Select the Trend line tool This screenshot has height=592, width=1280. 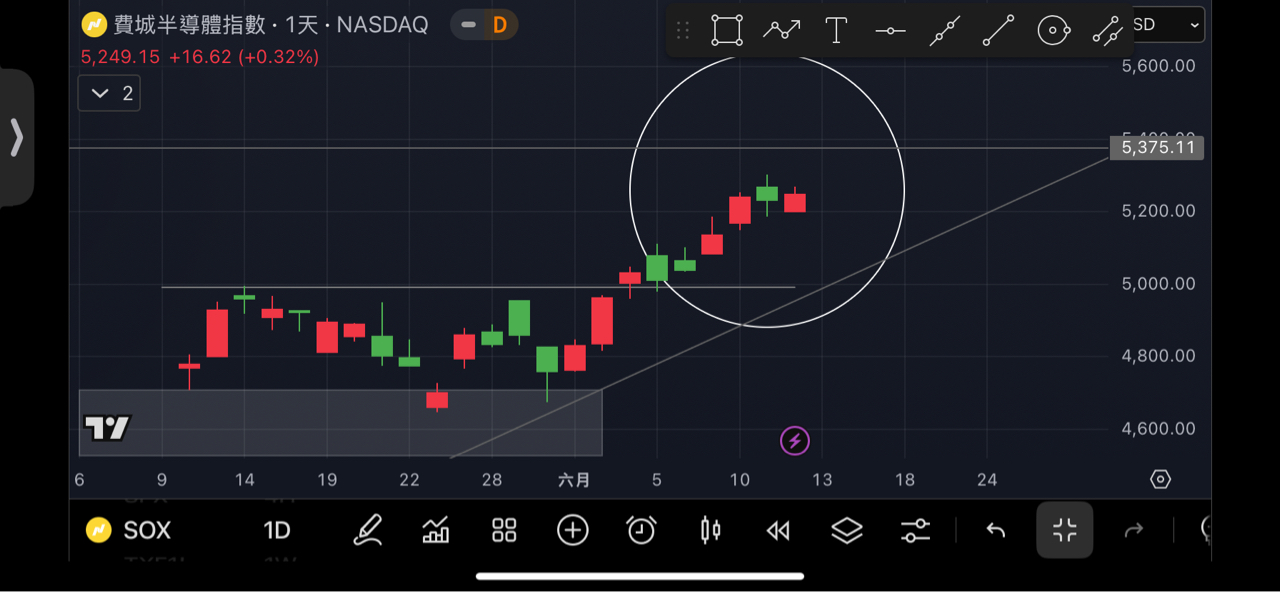tap(999, 31)
